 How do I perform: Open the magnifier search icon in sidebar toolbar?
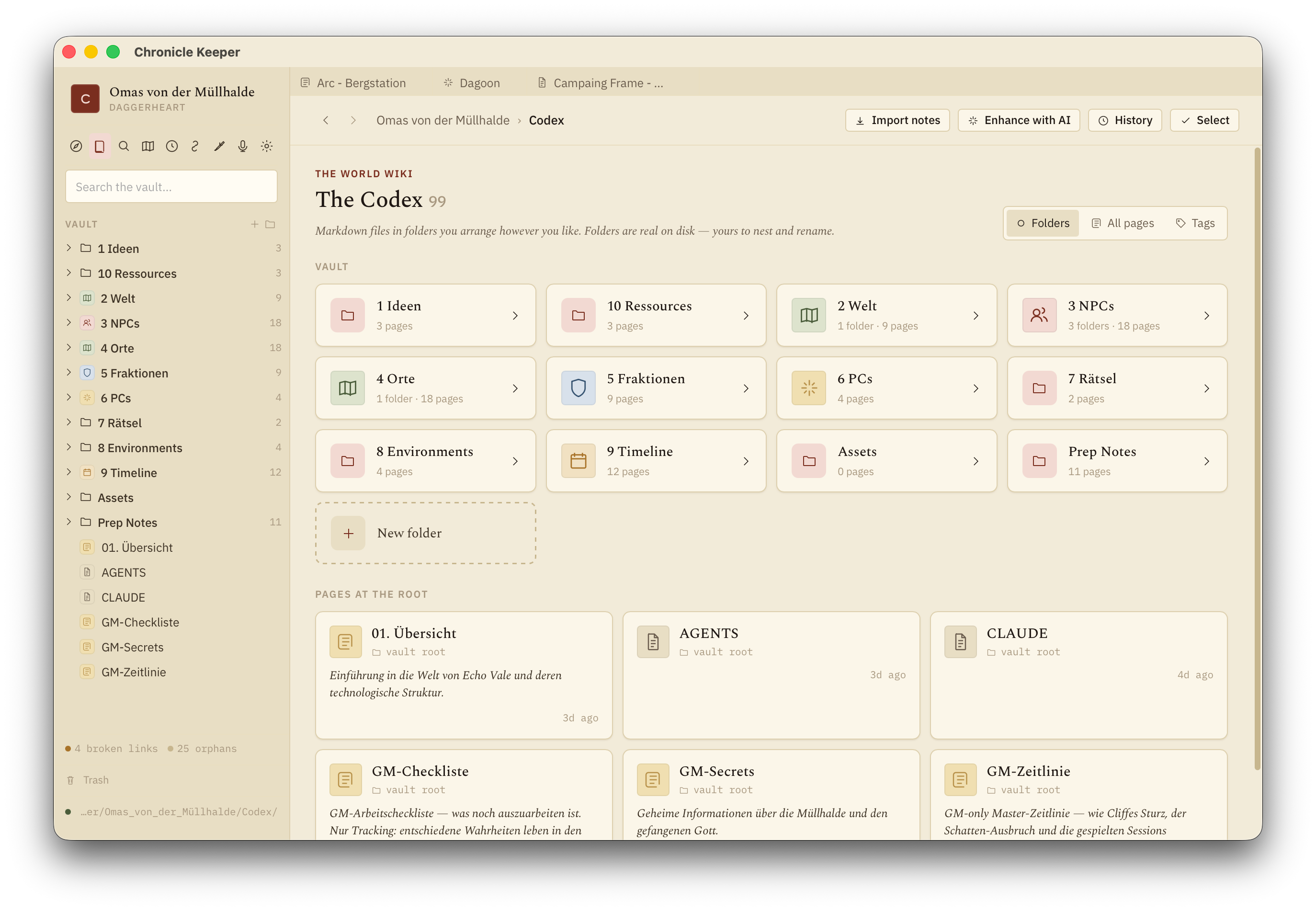coord(124,146)
